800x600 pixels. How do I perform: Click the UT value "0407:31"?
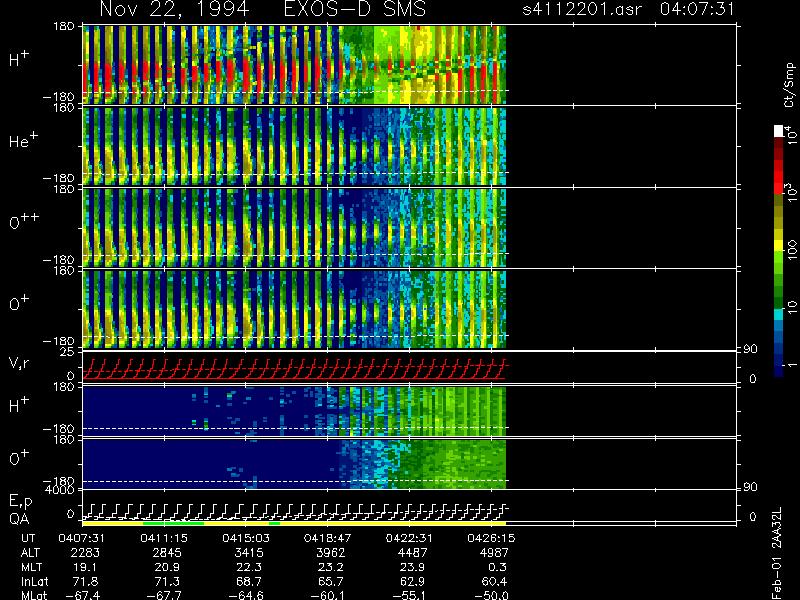pos(82,538)
